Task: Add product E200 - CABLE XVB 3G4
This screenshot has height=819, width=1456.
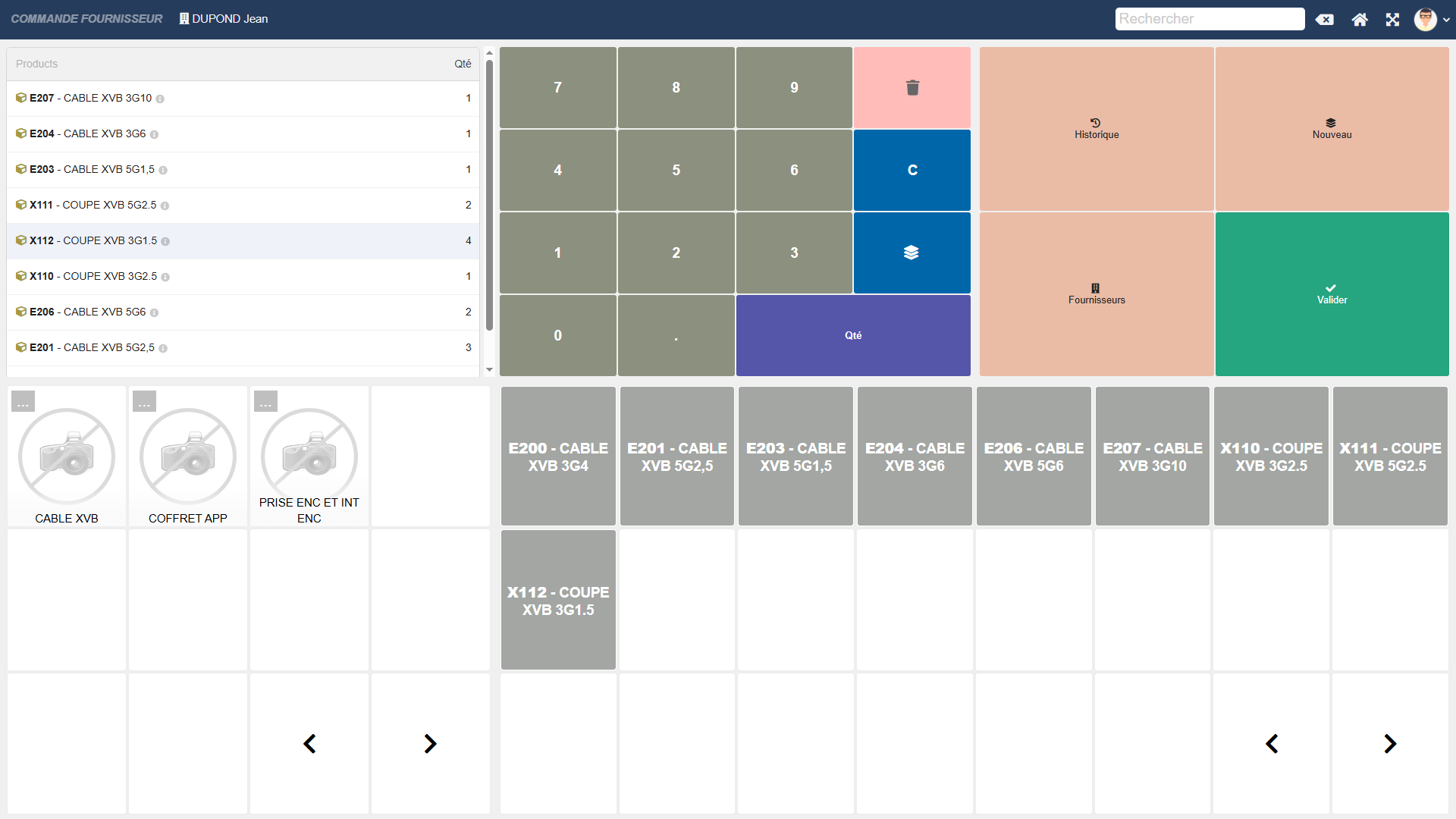Action: [x=558, y=457]
